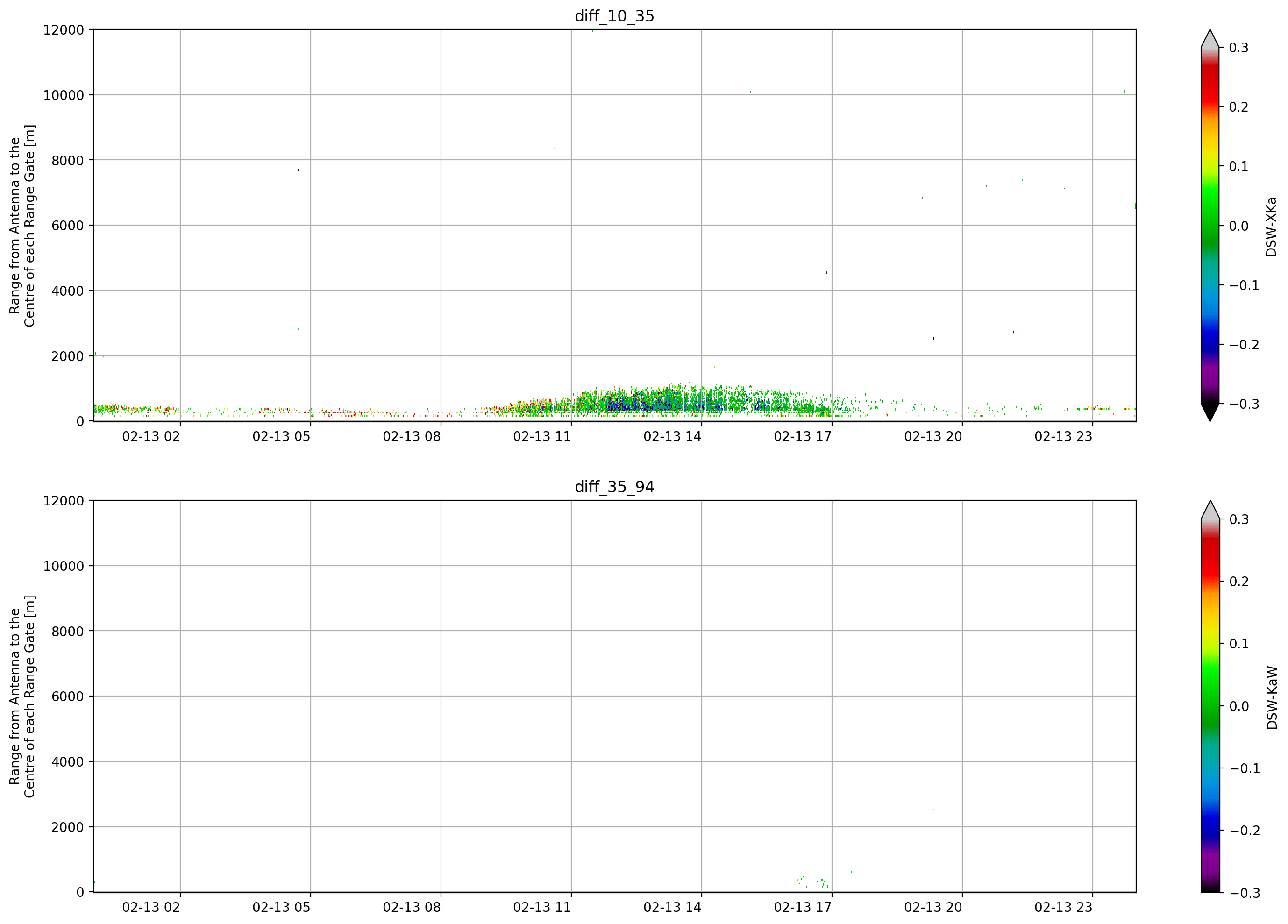Image resolution: width=1288 pixels, height=924 pixels.
Task: Click the diff_35_94 plot title
Action: click(x=614, y=487)
